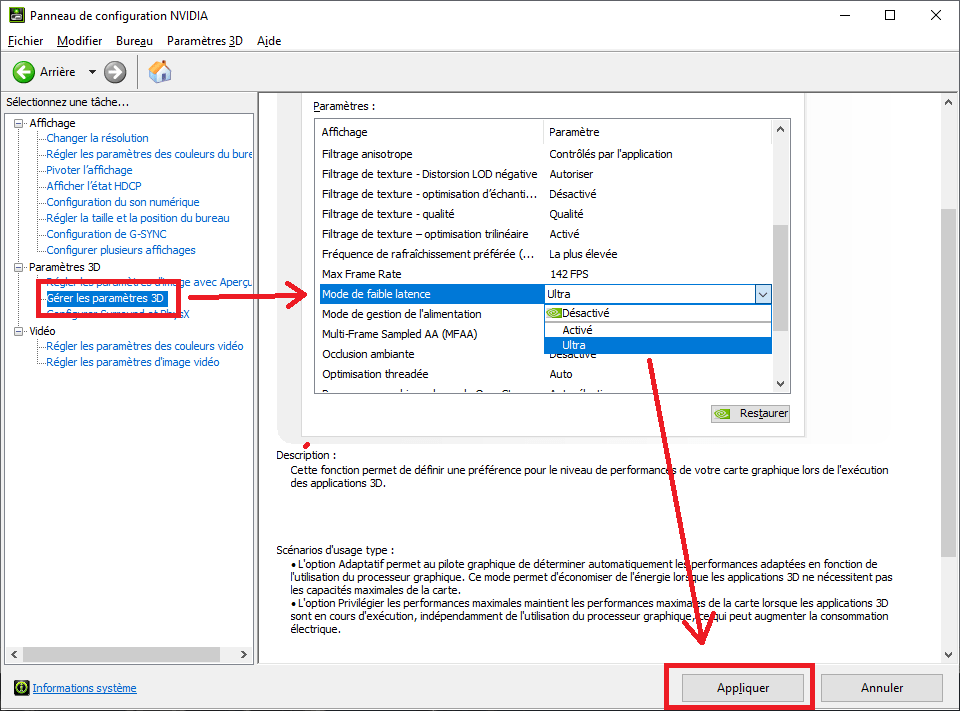Click the task tree horizontal scrollbar right arrow
Viewport: 960px width, 711px height.
(x=244, y=655)
